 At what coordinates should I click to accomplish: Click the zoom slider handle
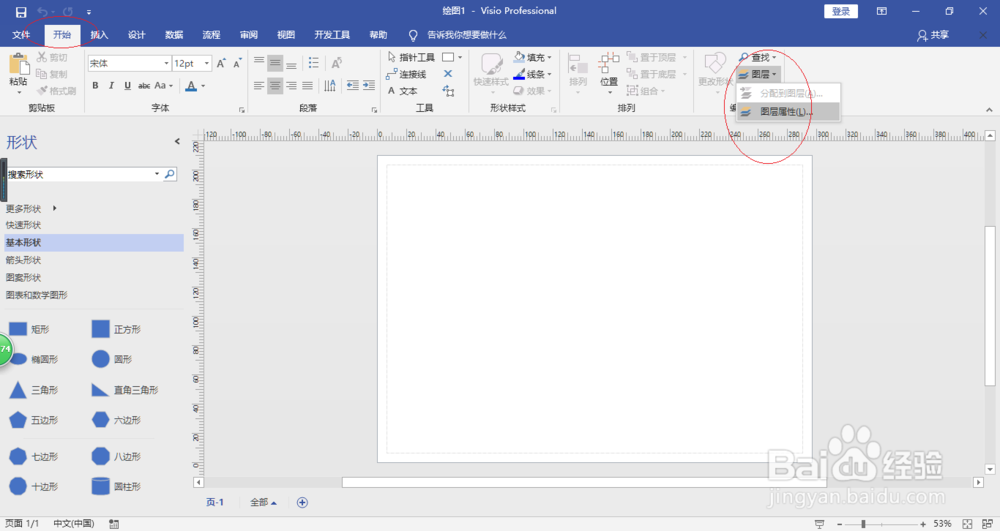[864, 524]
